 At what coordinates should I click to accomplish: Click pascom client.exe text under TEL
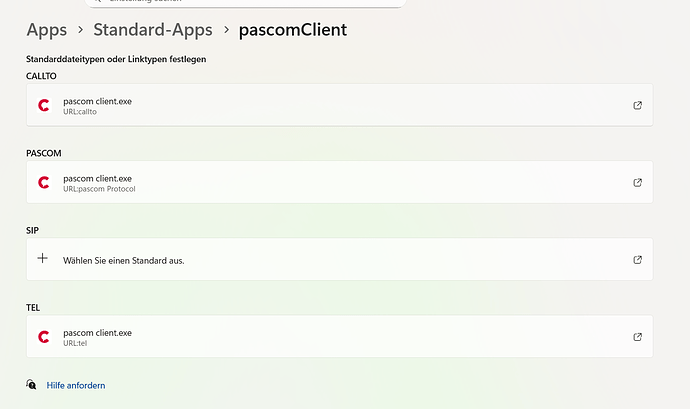[x=97, y=333]
